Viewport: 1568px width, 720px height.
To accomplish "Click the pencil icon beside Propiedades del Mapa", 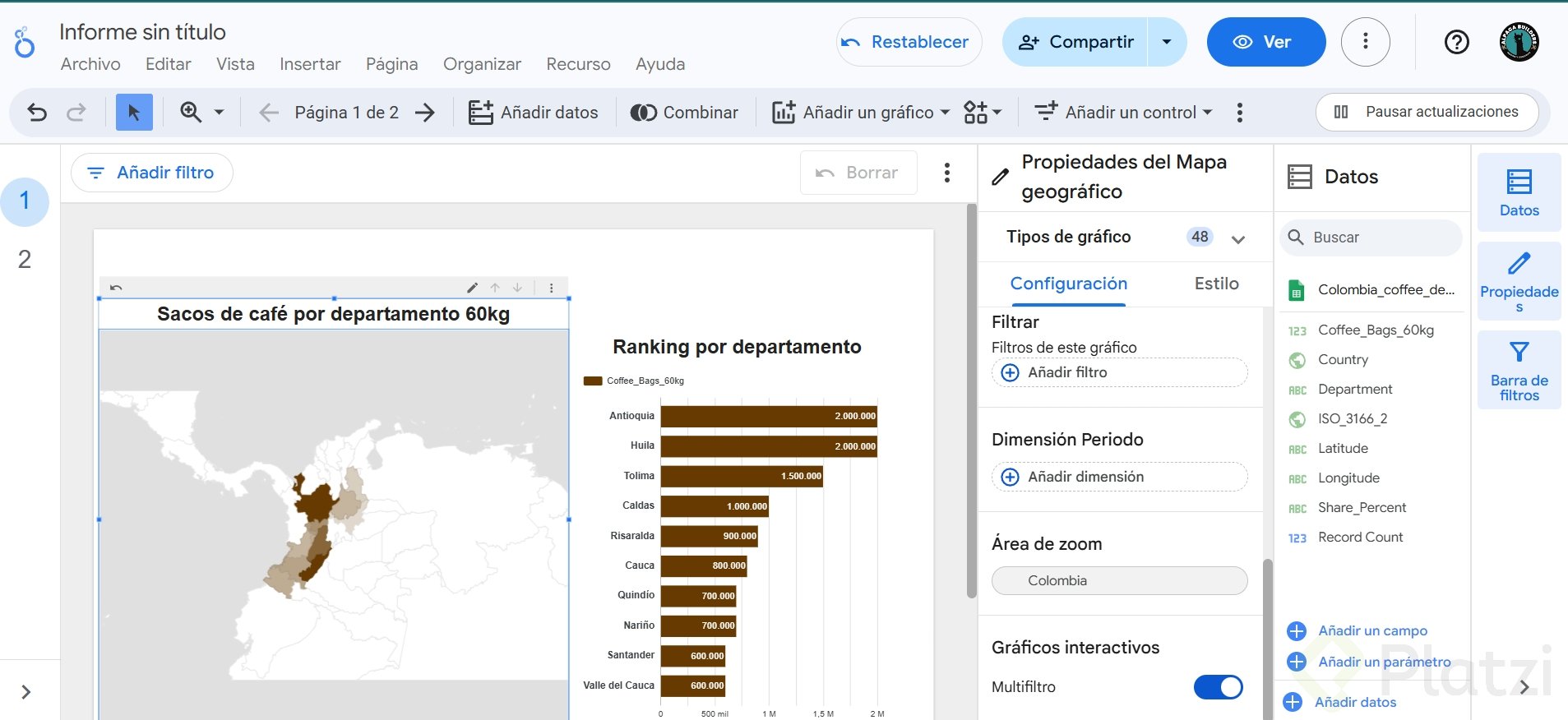I will pos(1000,177).
